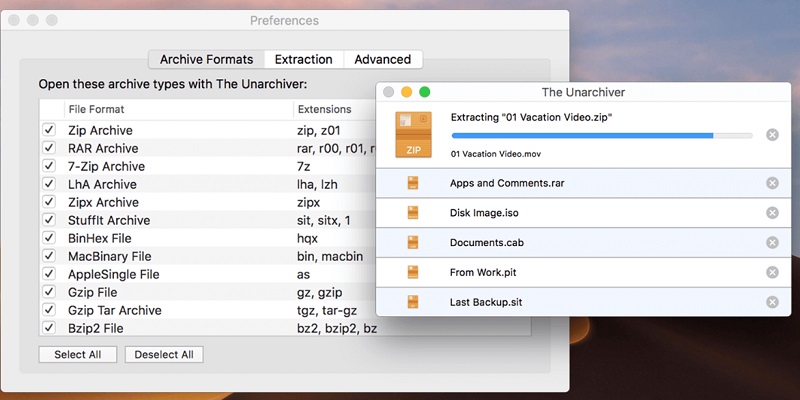Click the "lha, lzh" extensions cell

317,184
